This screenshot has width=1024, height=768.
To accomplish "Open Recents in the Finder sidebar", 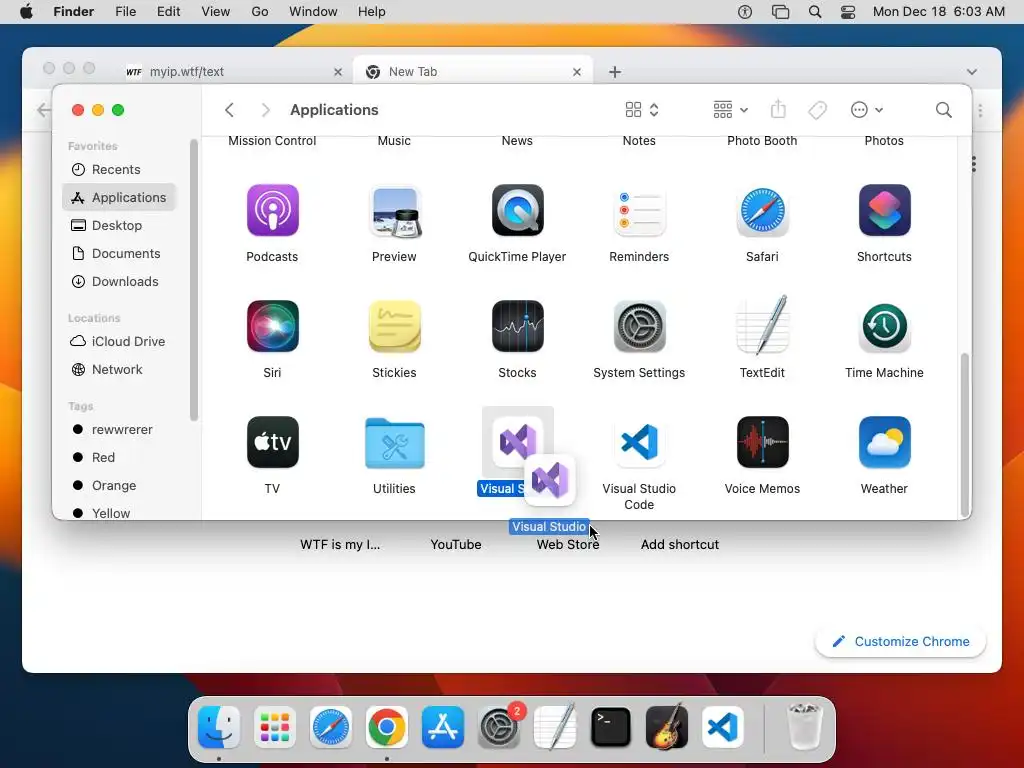I will point(120,169).
